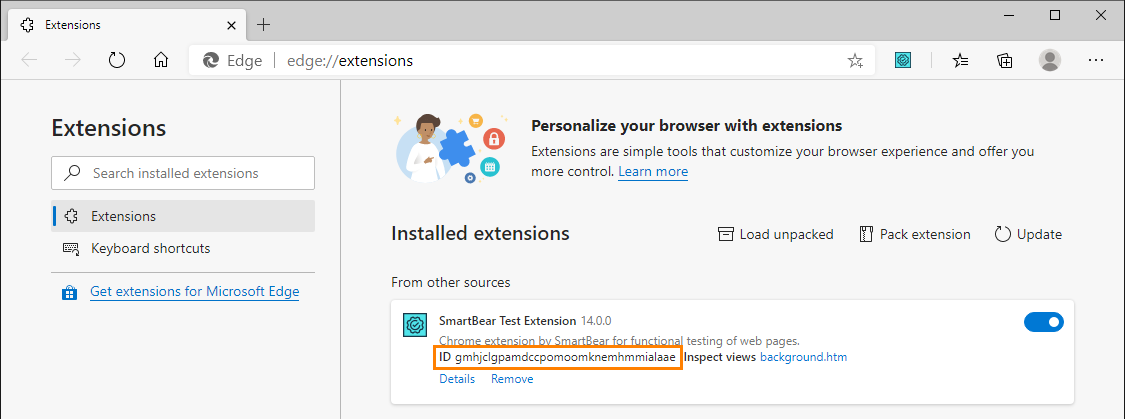Open the Favorites list icon
The height and width of the screenshot is (419, 1125).
click(x=961, y=61)
